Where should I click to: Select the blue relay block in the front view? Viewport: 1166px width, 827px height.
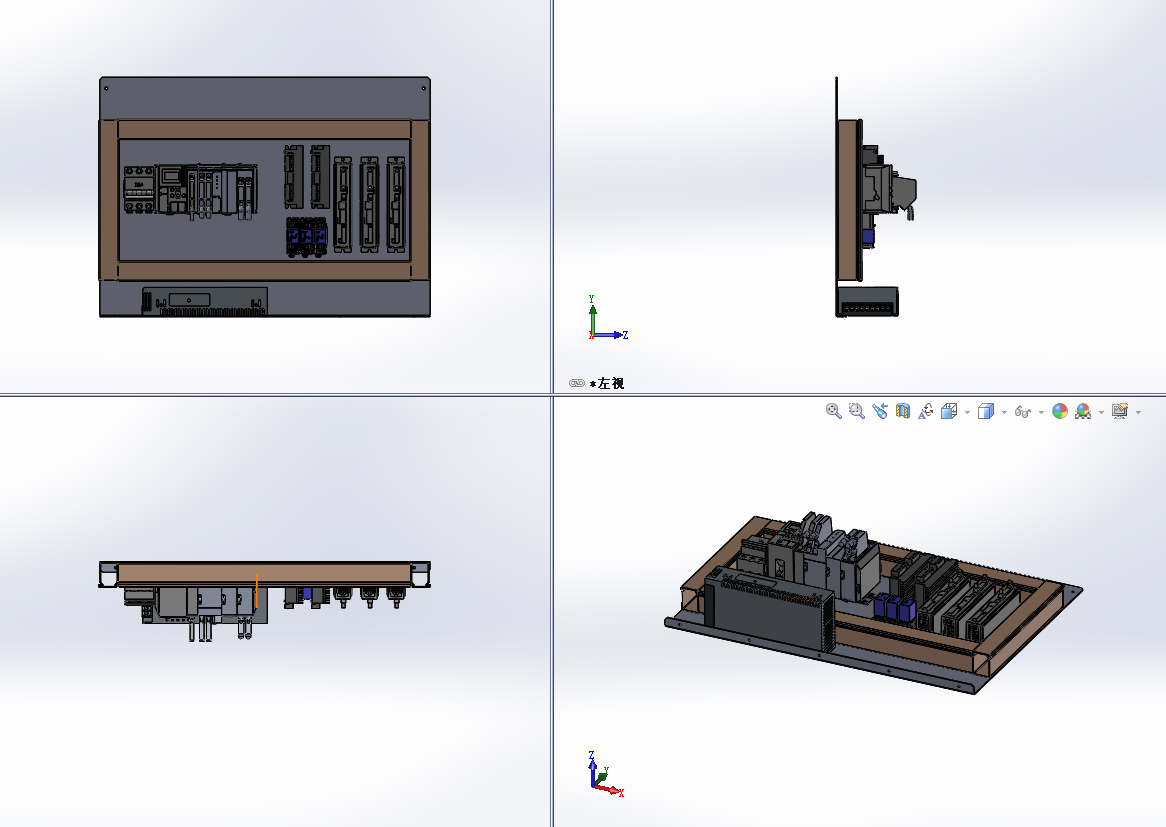point(306,237)
